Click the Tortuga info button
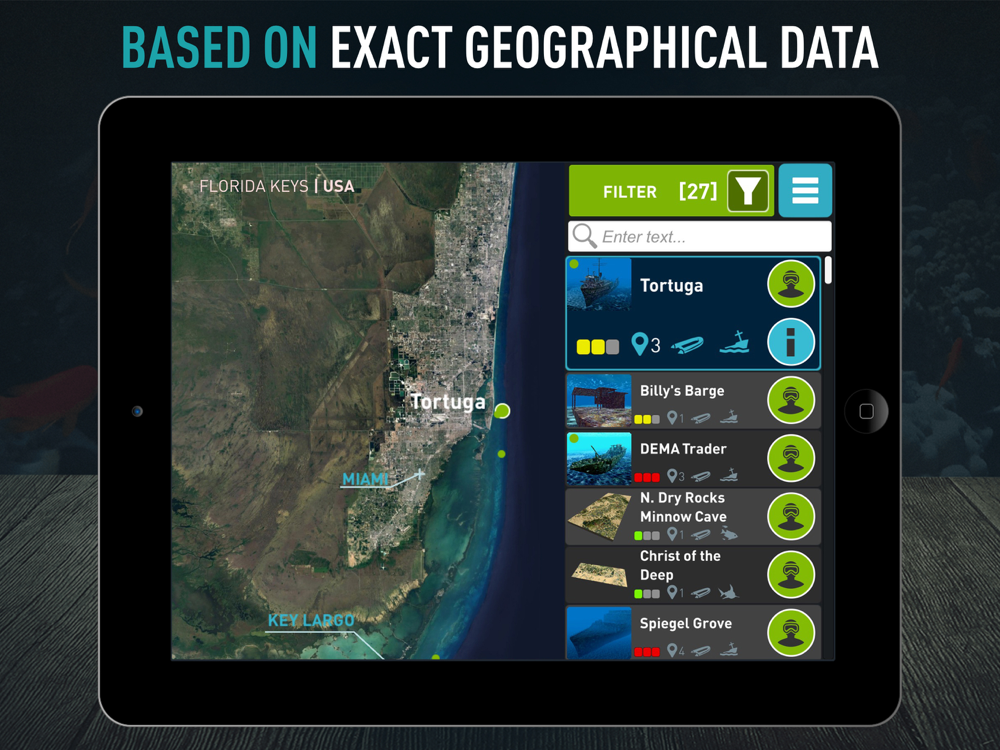The width and height of the screenshot is (1000, 750). click(791, 342)
